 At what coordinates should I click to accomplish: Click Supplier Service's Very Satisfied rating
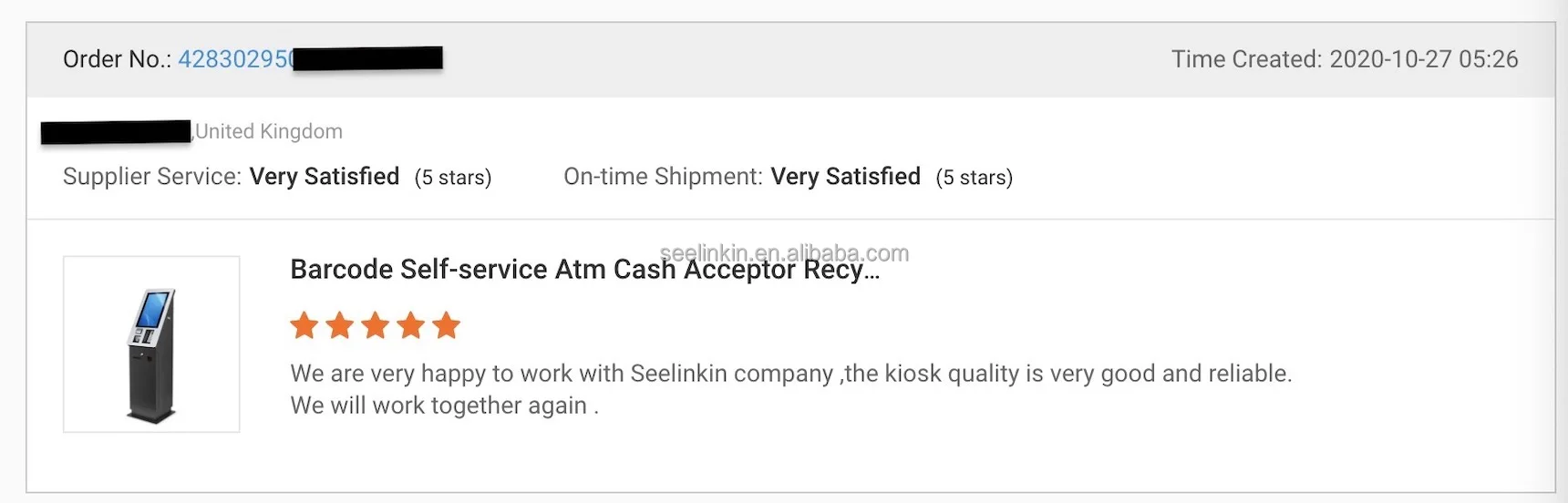pos(325,177)
